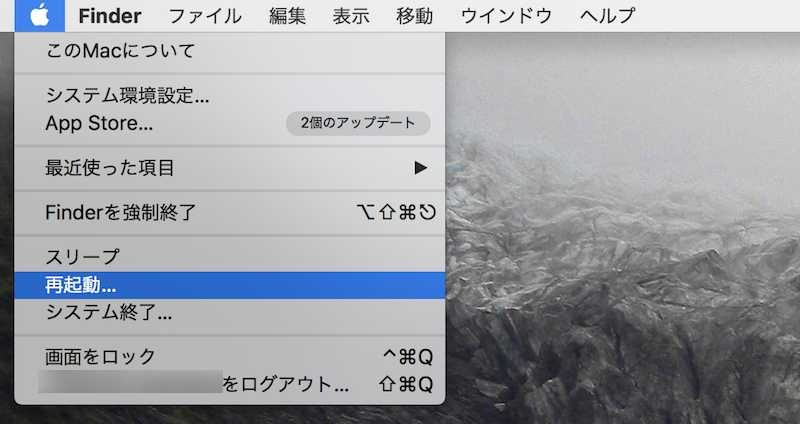Screen dimensions: 800x424
Task: Open the Finder menu in menu bar
Action: [x=109, y=16]
